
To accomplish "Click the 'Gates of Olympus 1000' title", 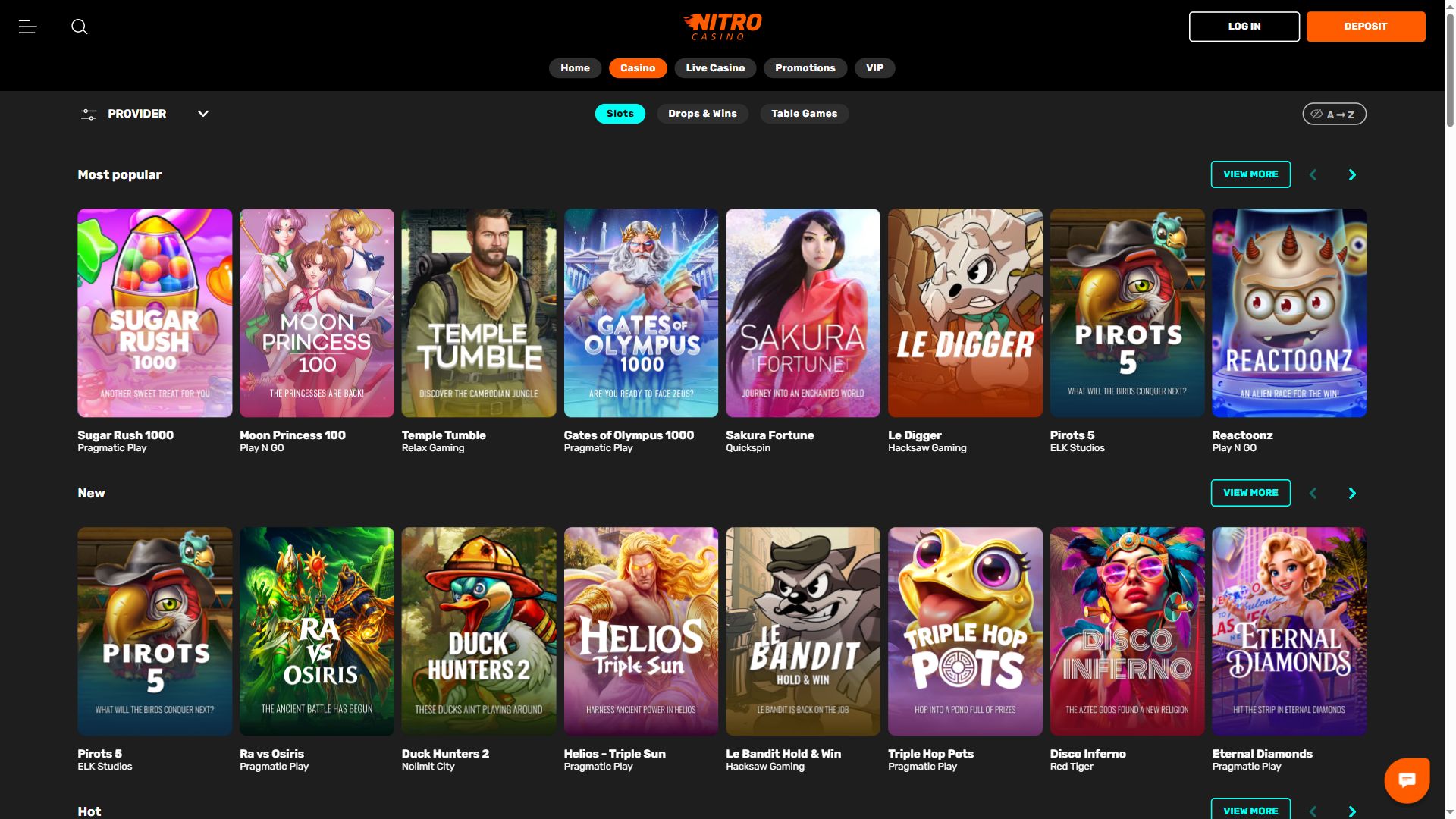I will (629, 435).
